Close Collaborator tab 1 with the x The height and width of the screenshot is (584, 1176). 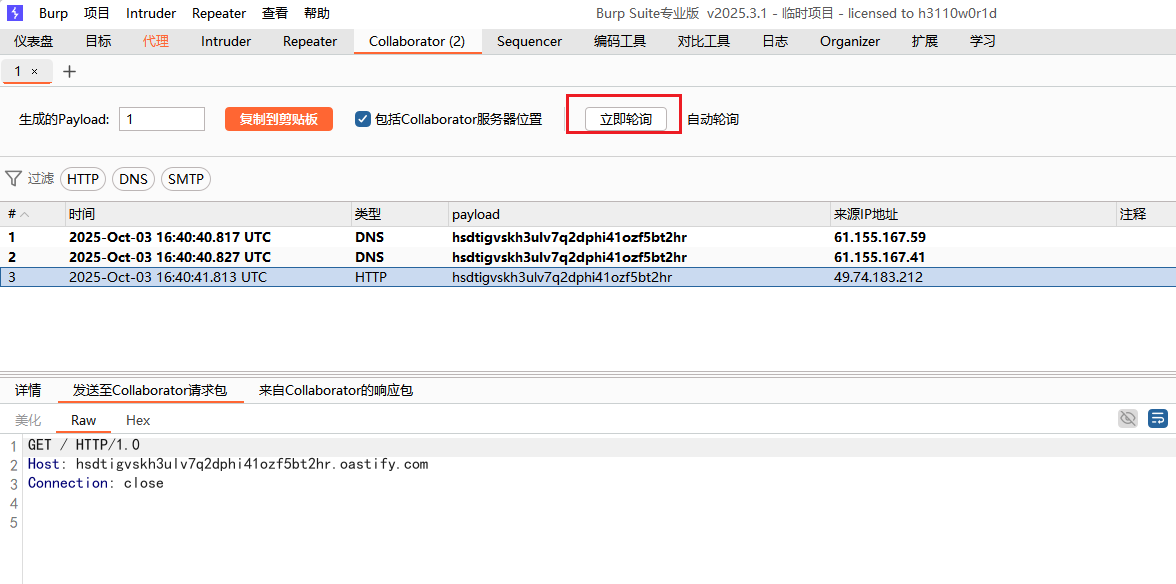point(34,71)
